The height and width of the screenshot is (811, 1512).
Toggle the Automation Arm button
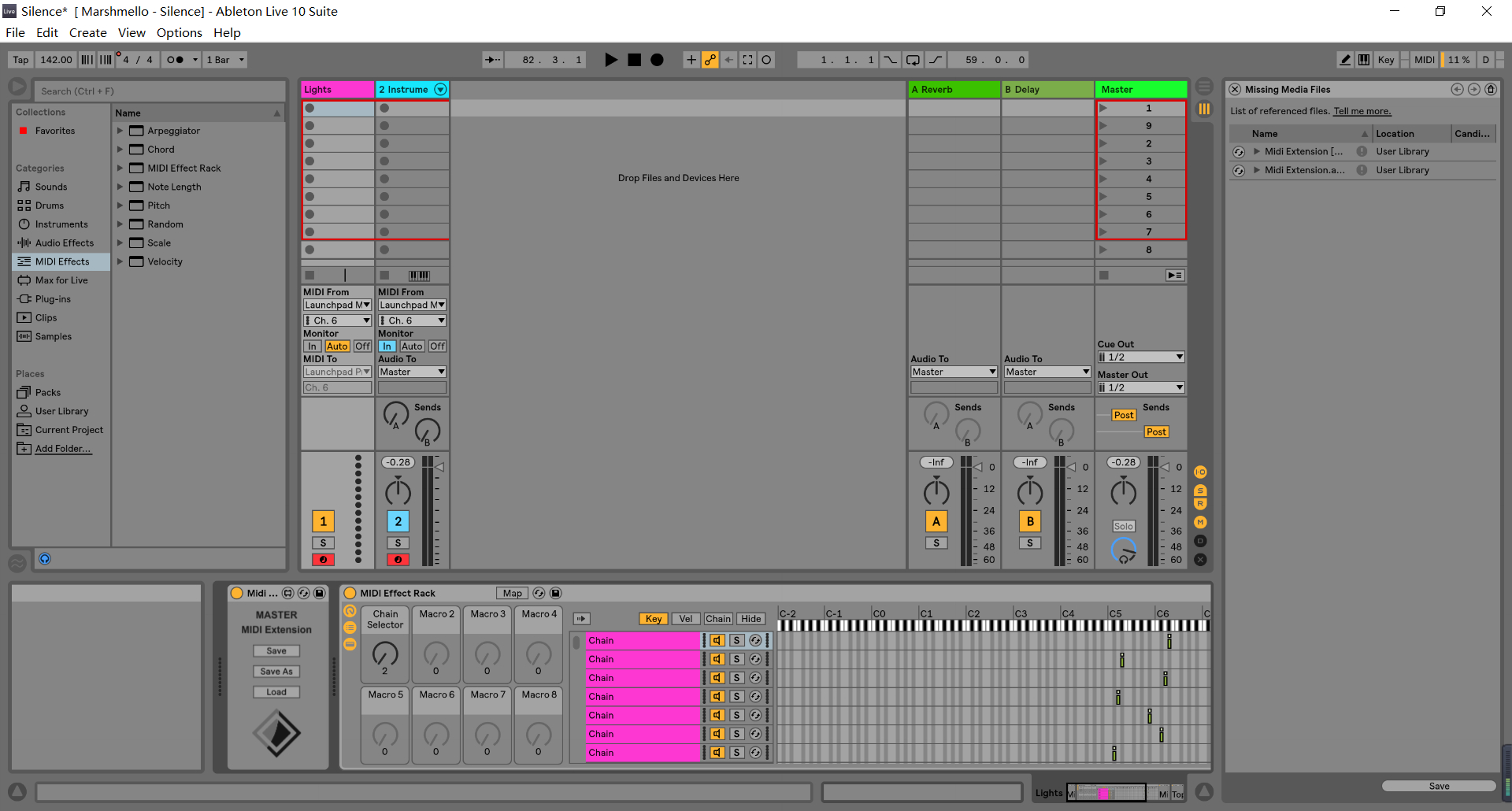pyautogui.click(x=710, y=60)
